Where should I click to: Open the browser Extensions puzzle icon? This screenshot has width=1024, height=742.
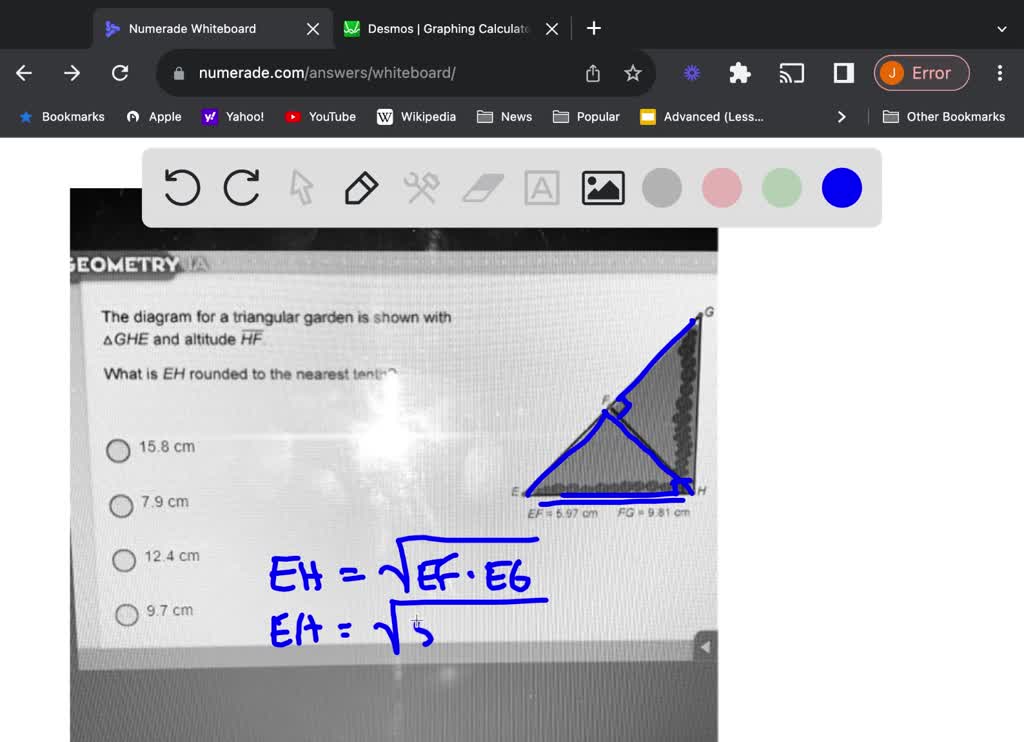739,73
